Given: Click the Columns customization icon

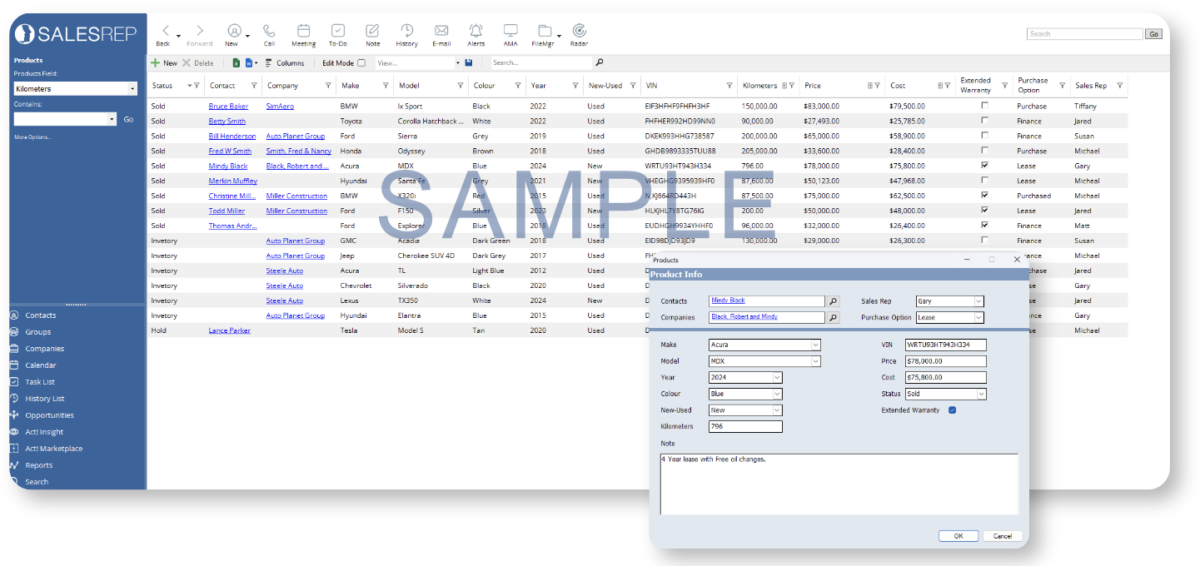Looking at the screenshot, I should point(269,62).
